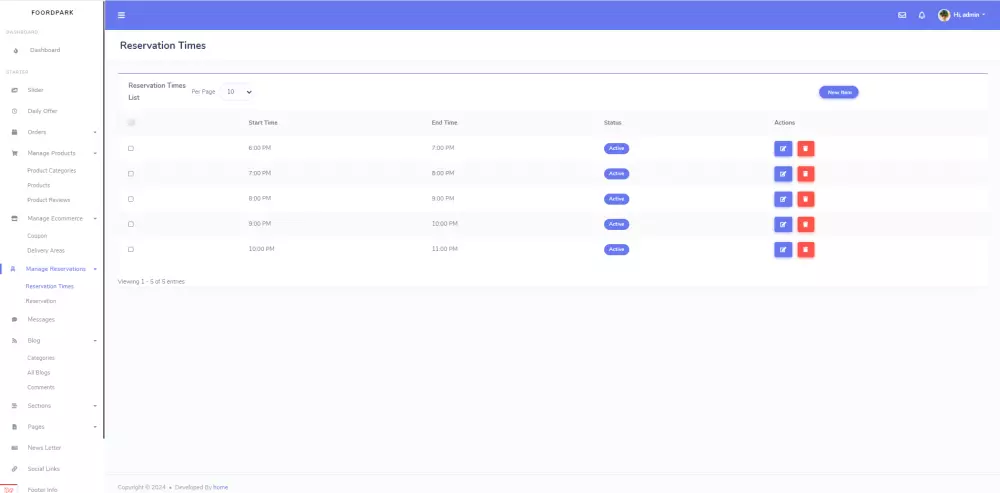Click the Blog RSS icon
This screenshot has width=1000, height=493.
(15, 341)
